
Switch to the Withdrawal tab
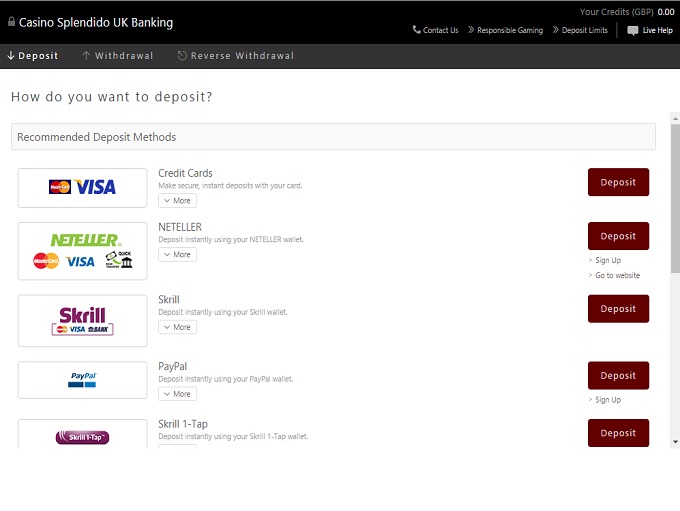tap(118, 56)
